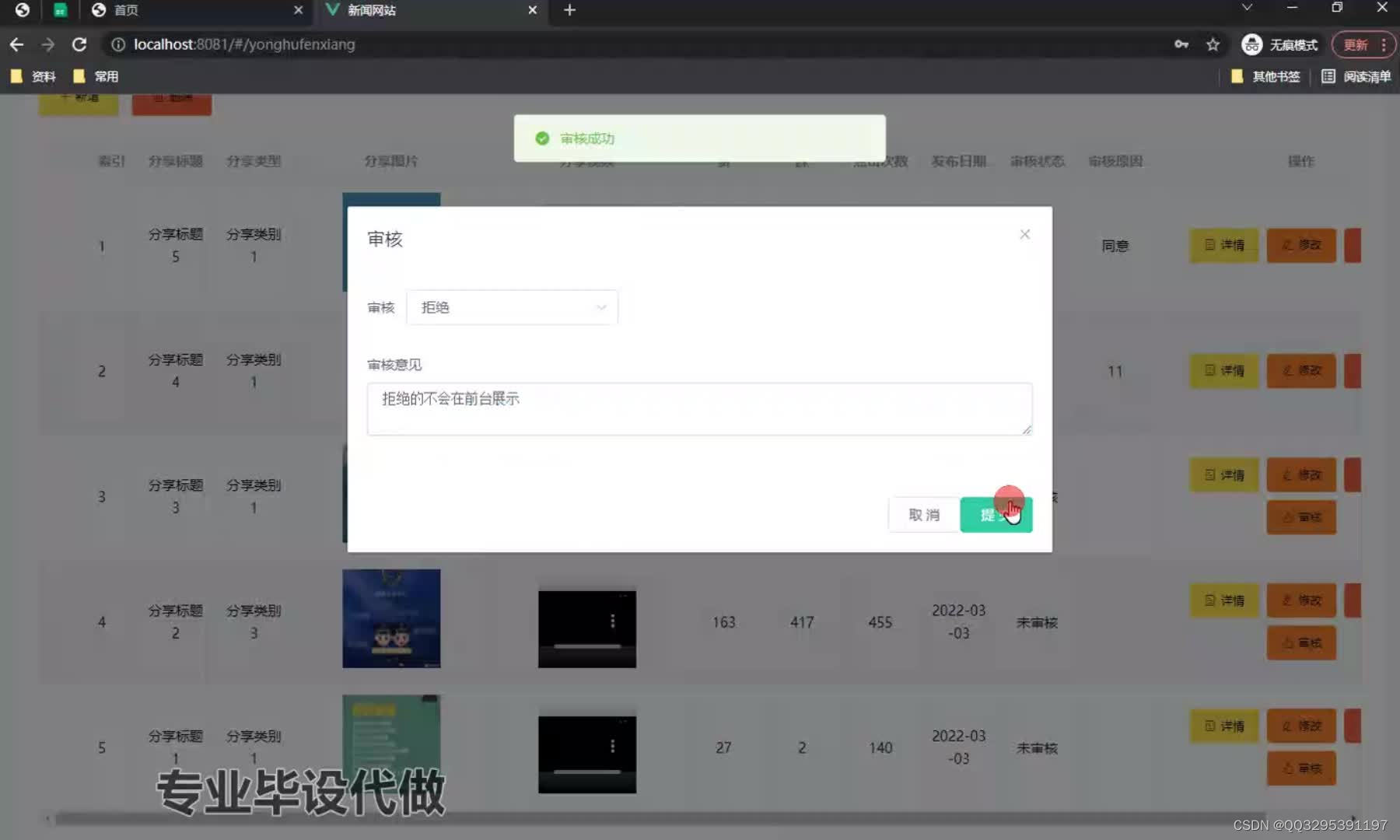Close the 新闻网站 tab

(532, 10)
